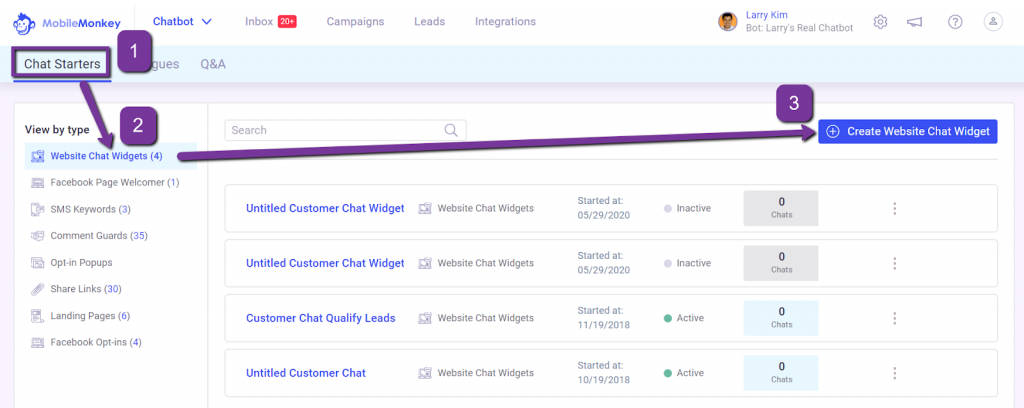Select Facebook Page Welcomer type filter
This screenshot has height=408, width=1024.
(x=104, y=183)
